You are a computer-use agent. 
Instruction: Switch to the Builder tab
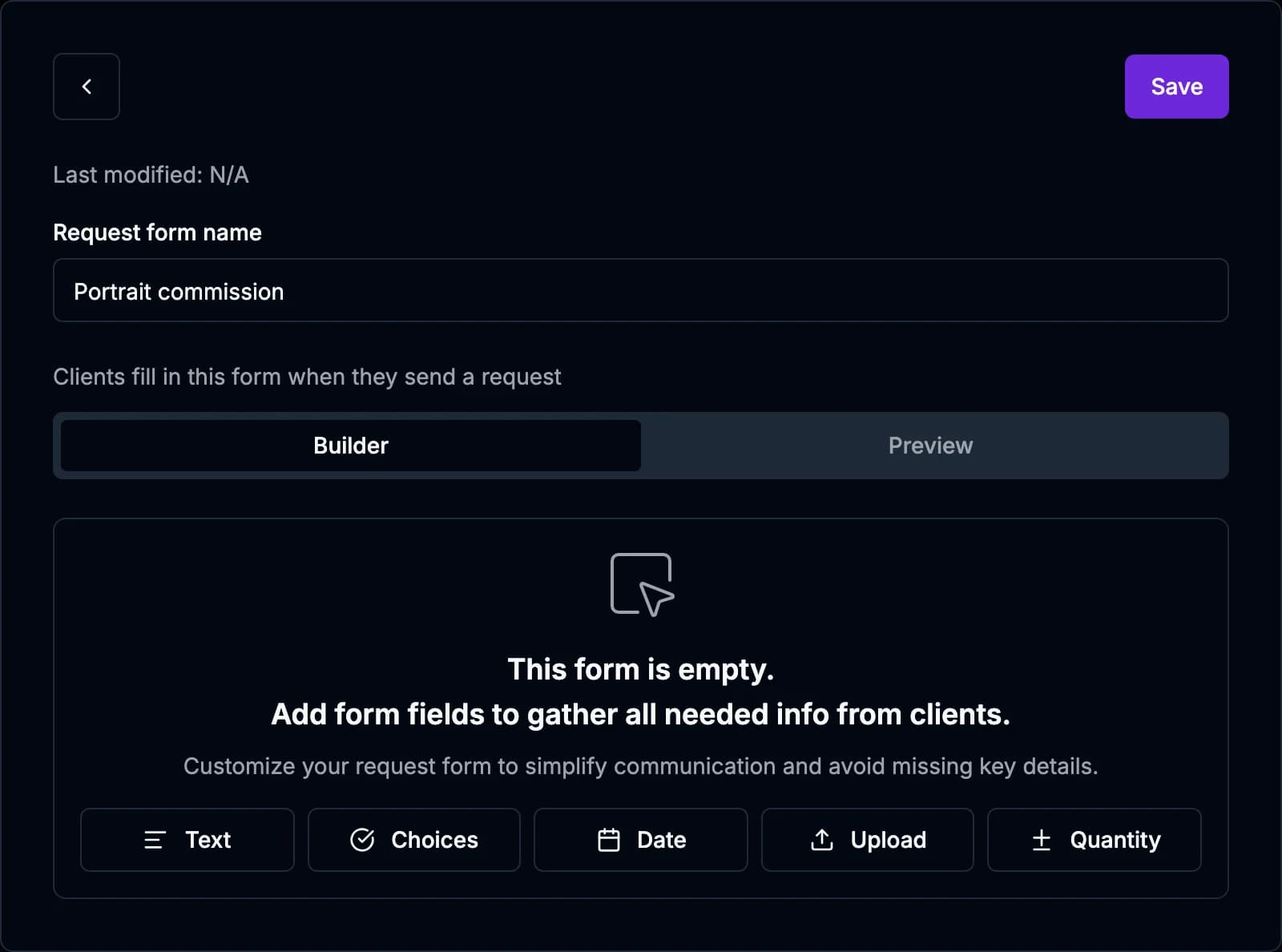(x=351, y=446)
